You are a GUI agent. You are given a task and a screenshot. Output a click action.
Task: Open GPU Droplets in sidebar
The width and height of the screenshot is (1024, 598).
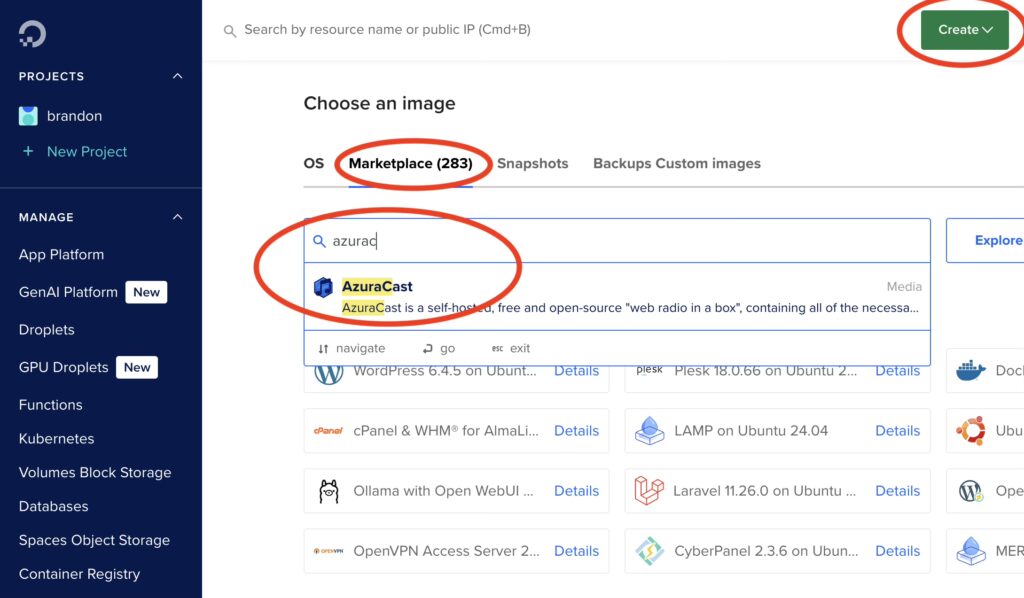click(x=63, y=368)
